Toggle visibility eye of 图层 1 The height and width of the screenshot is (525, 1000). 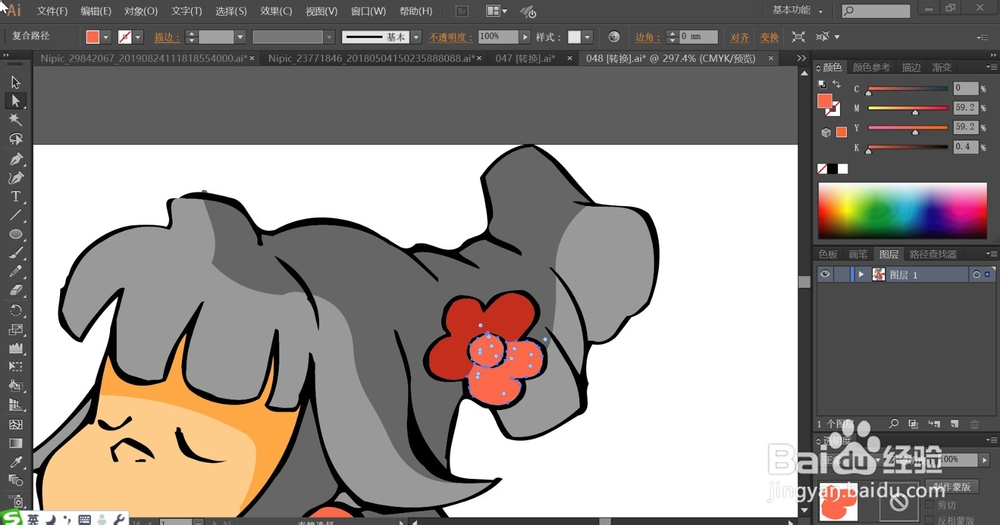[825, 274]
